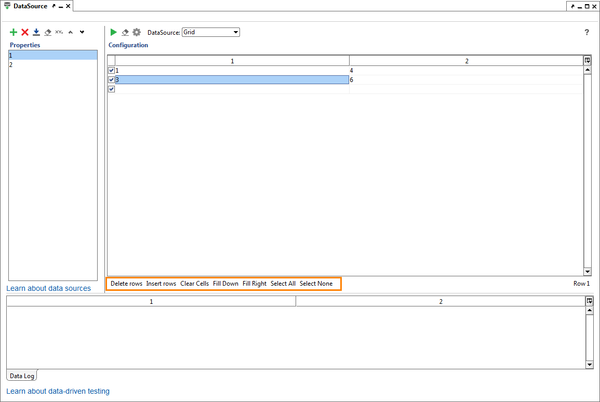Click the Delete rows button
Viewport: 600px width, 402px height.
(126, 284)
